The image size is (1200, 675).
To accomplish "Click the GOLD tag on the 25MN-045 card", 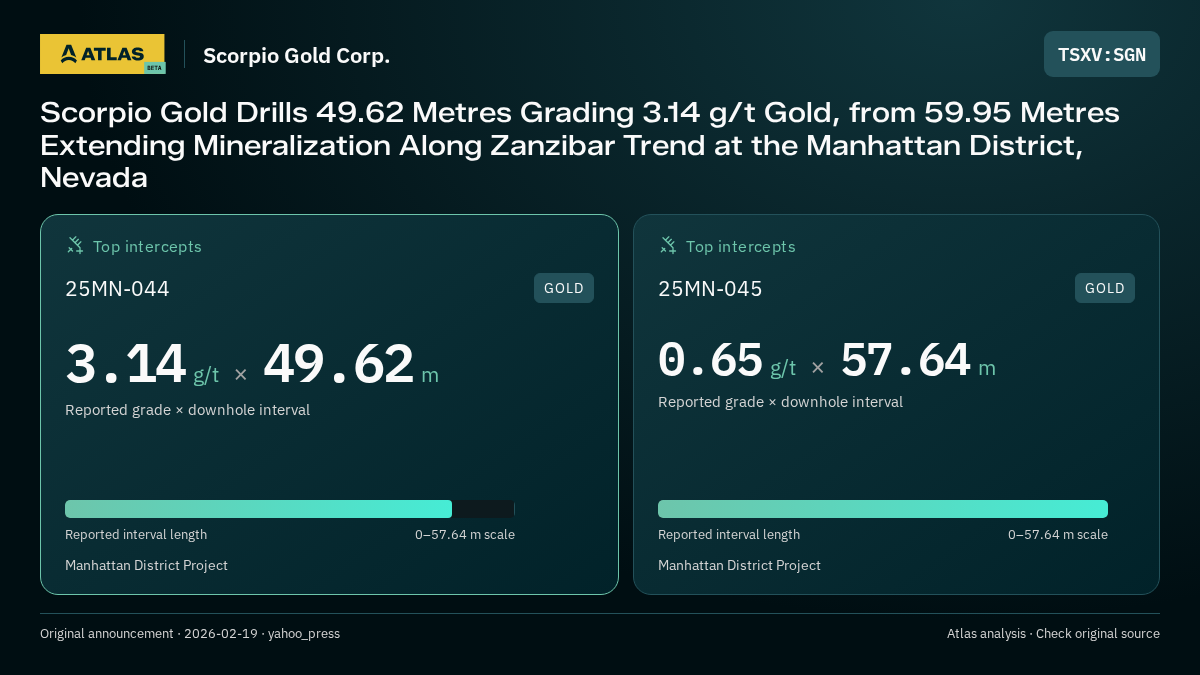I will [x=1105, y=288].
